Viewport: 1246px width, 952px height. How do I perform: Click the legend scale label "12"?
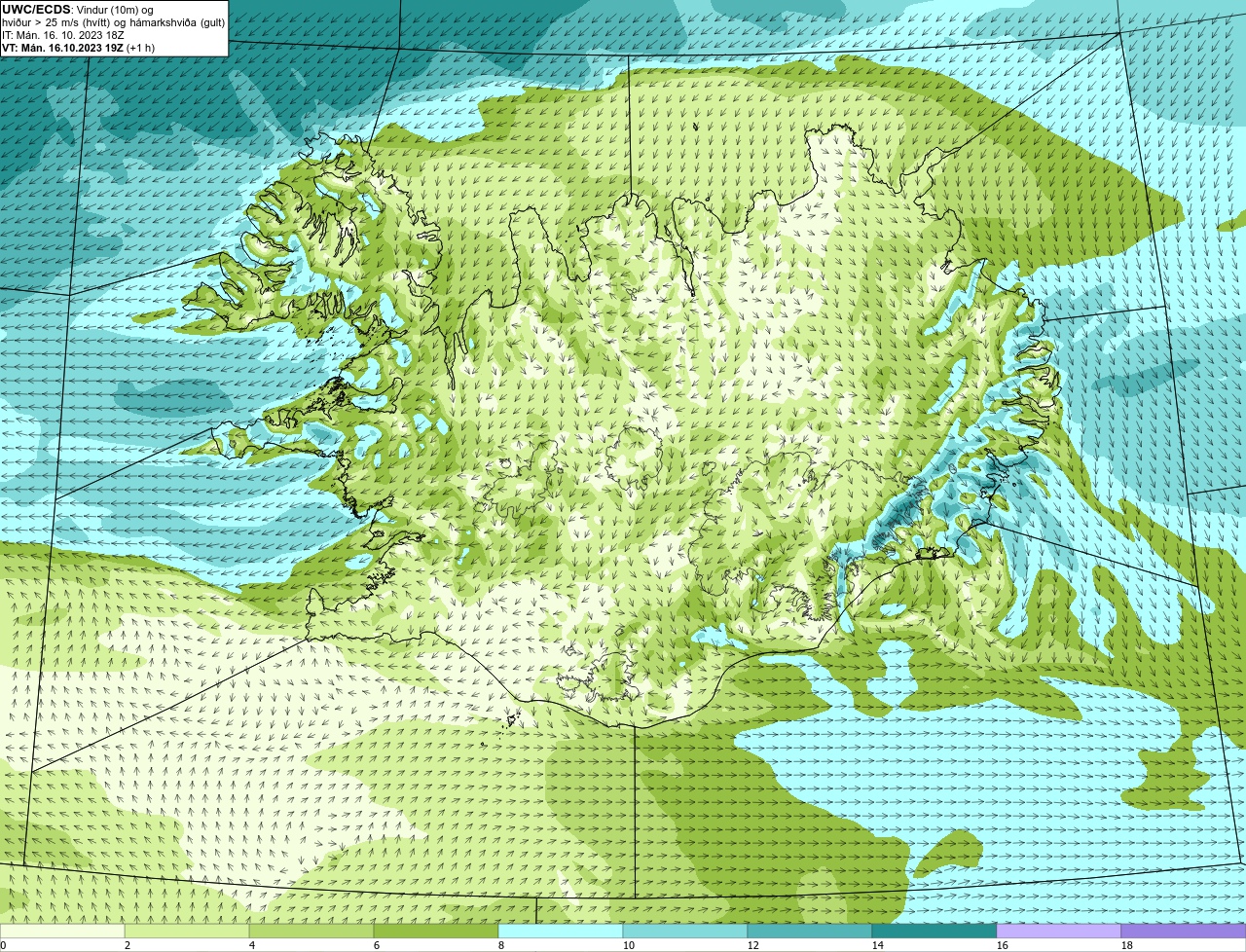click(x=753, y=945)
